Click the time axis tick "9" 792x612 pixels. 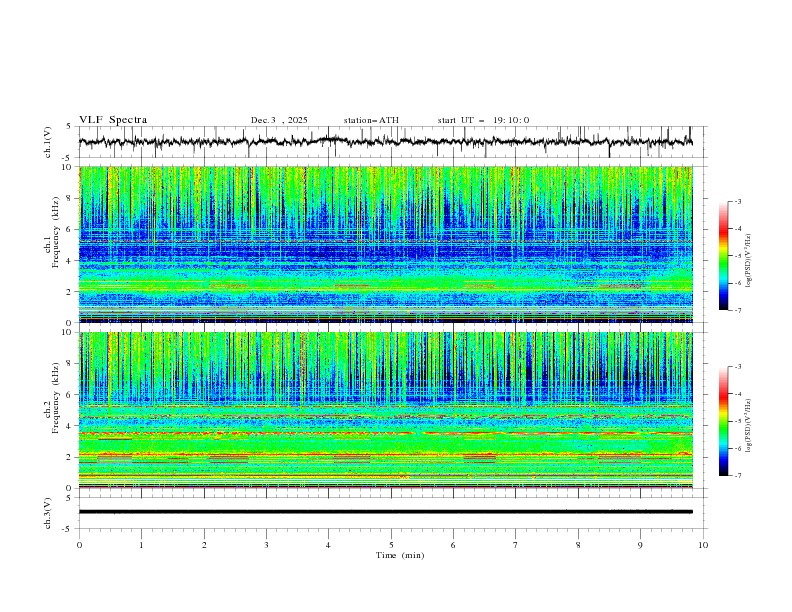tap(640, 545)
